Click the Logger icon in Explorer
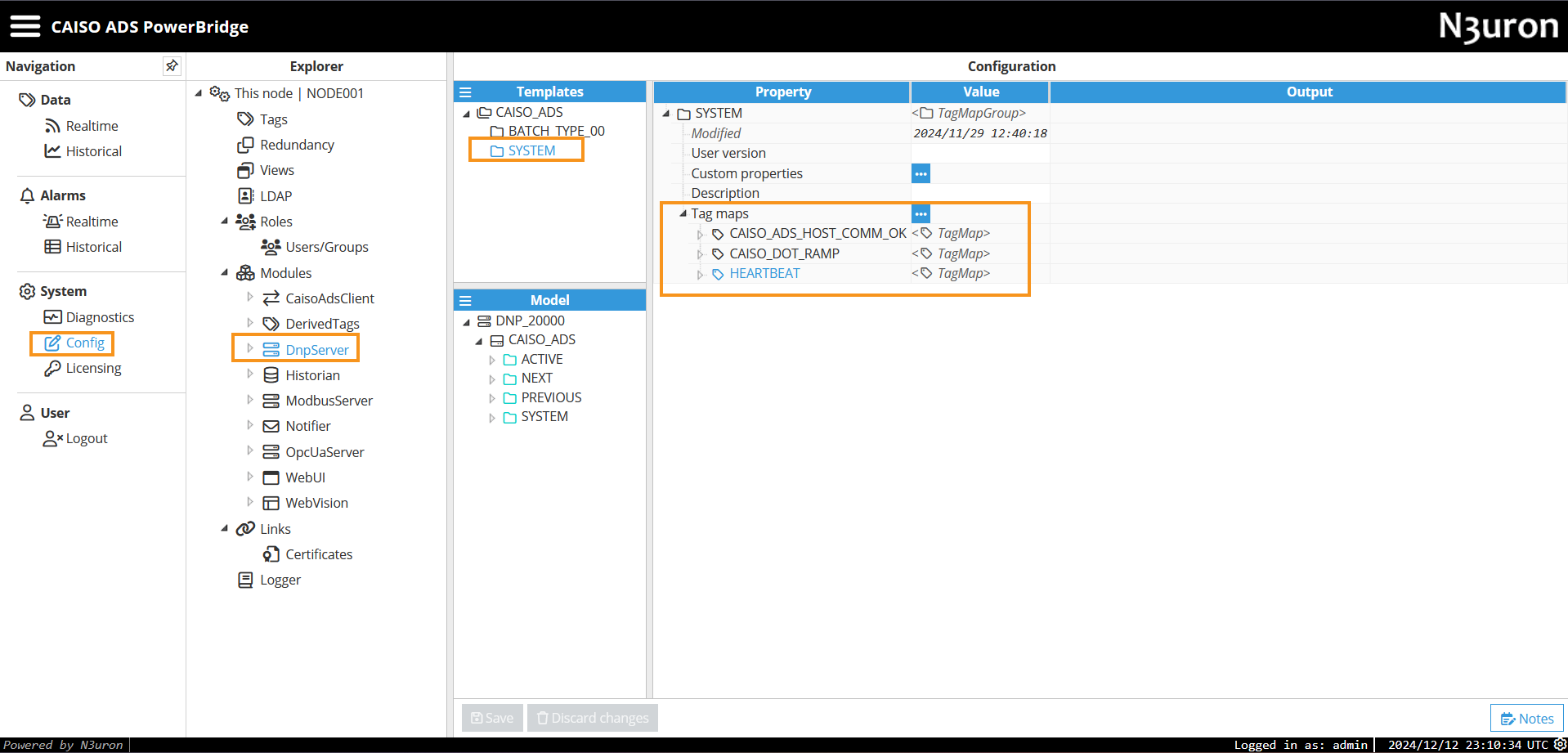The image size is (1568, 753). pos(245,580)
